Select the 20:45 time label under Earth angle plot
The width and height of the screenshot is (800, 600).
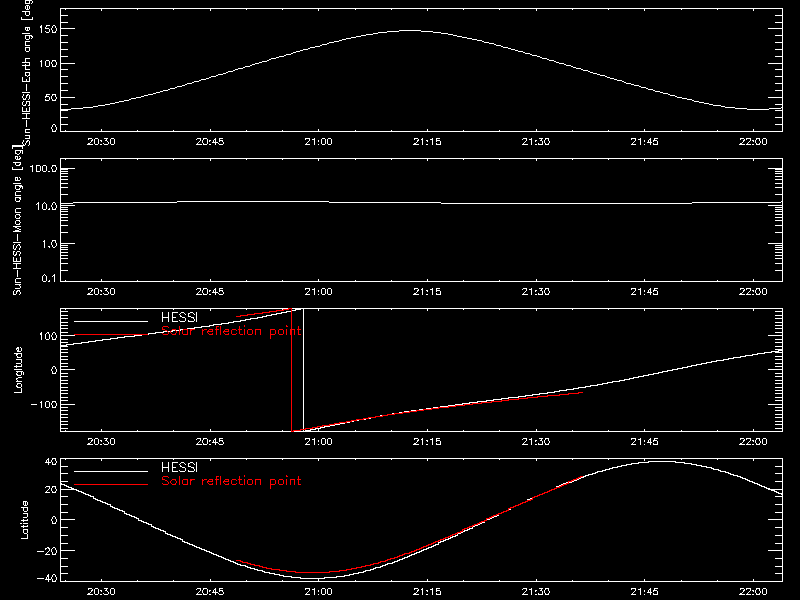210,142
